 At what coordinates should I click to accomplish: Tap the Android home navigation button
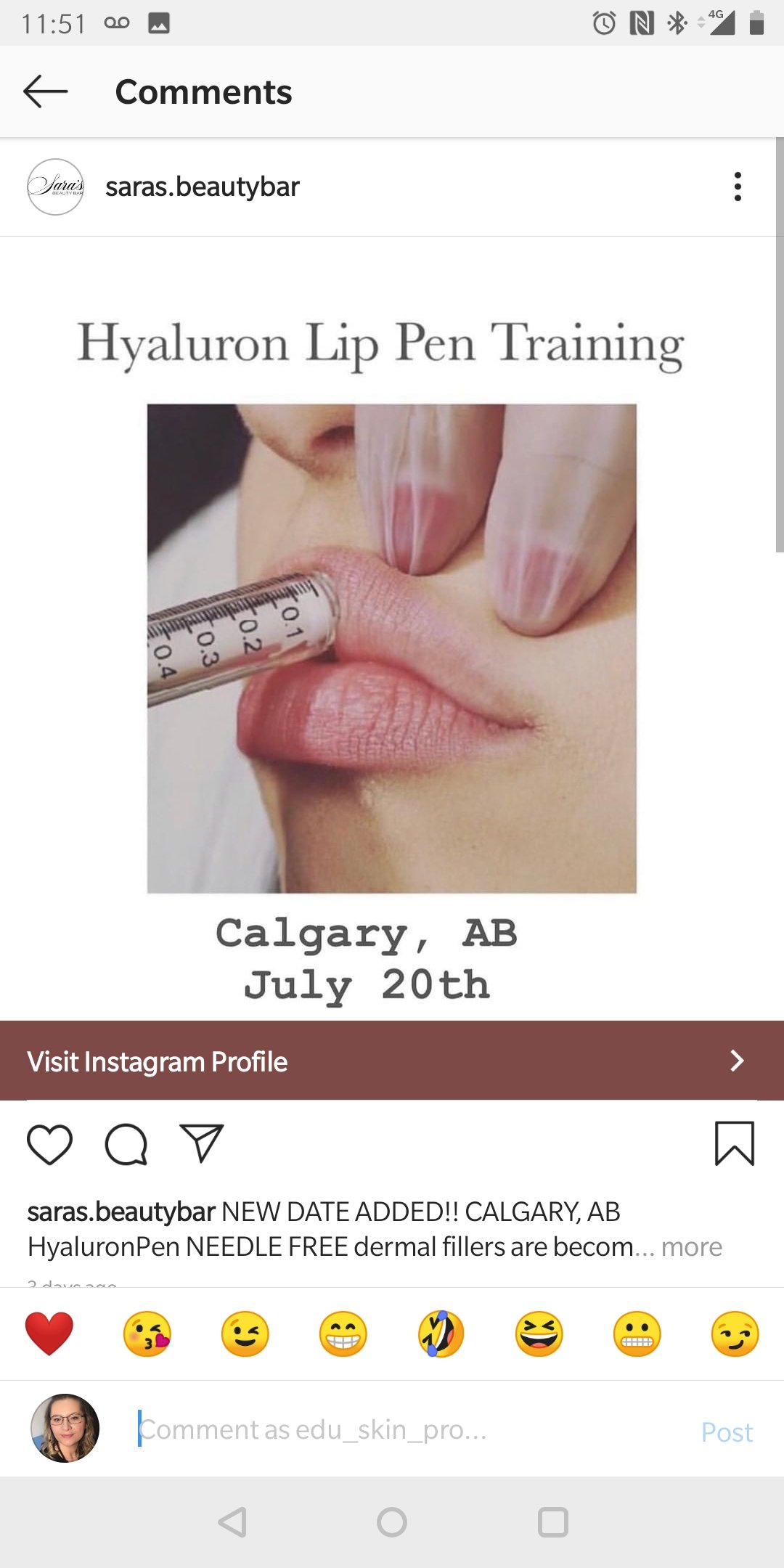pos(392,1522)
